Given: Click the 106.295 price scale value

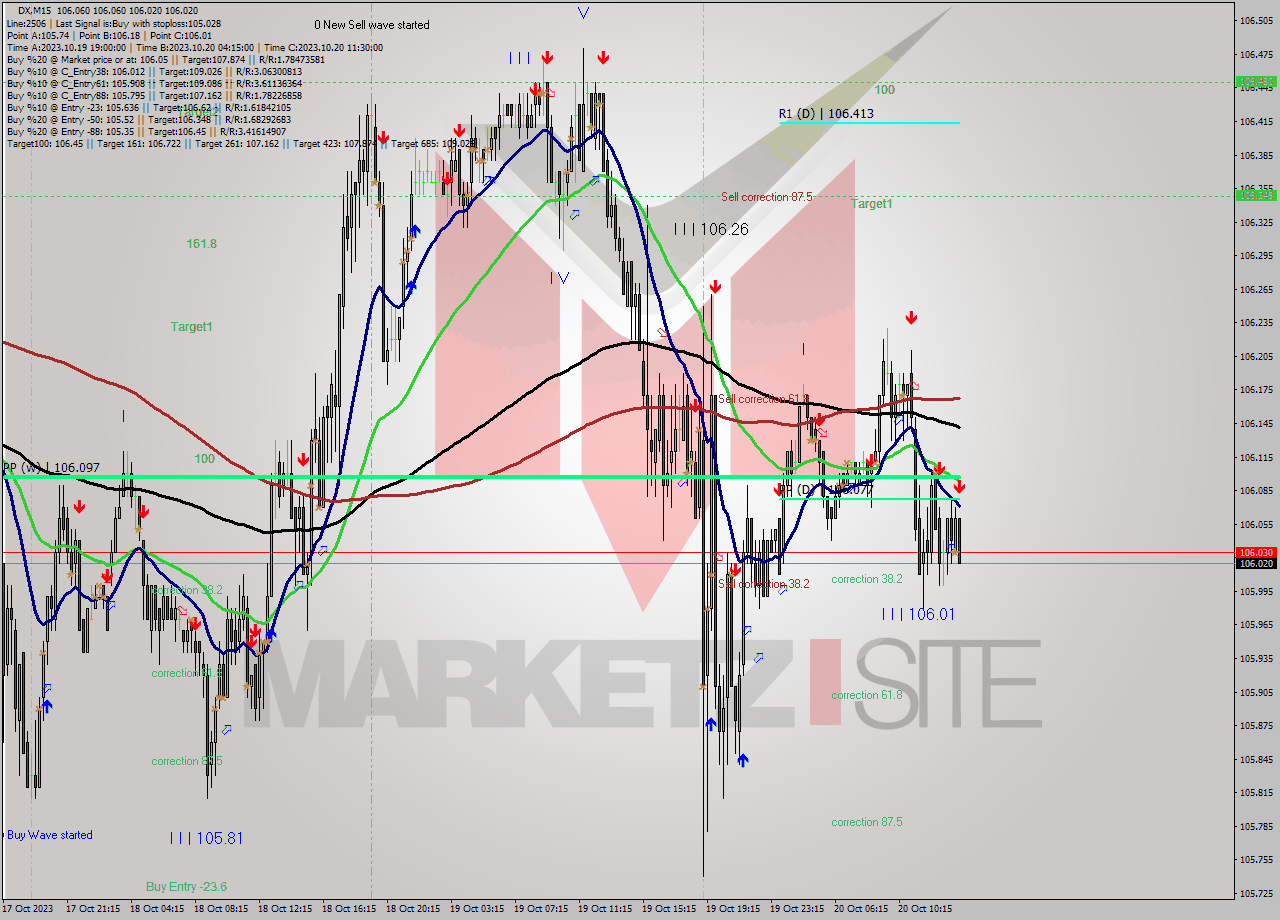Looking at the screenshot, I should pyautogui.click(x=1256, y=255).
